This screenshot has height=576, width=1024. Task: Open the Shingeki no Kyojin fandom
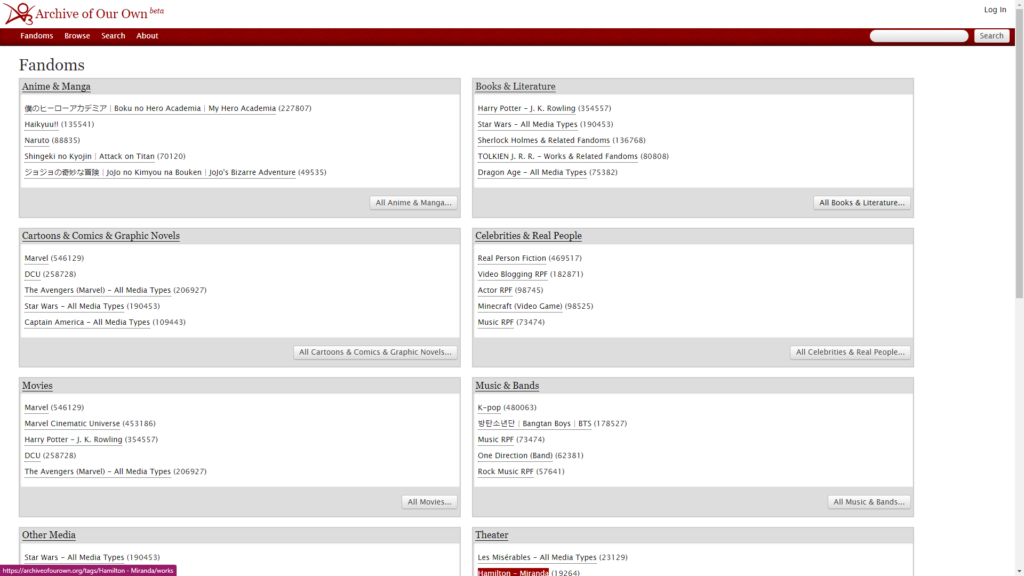pyautogui.click(x=89, y=157)
